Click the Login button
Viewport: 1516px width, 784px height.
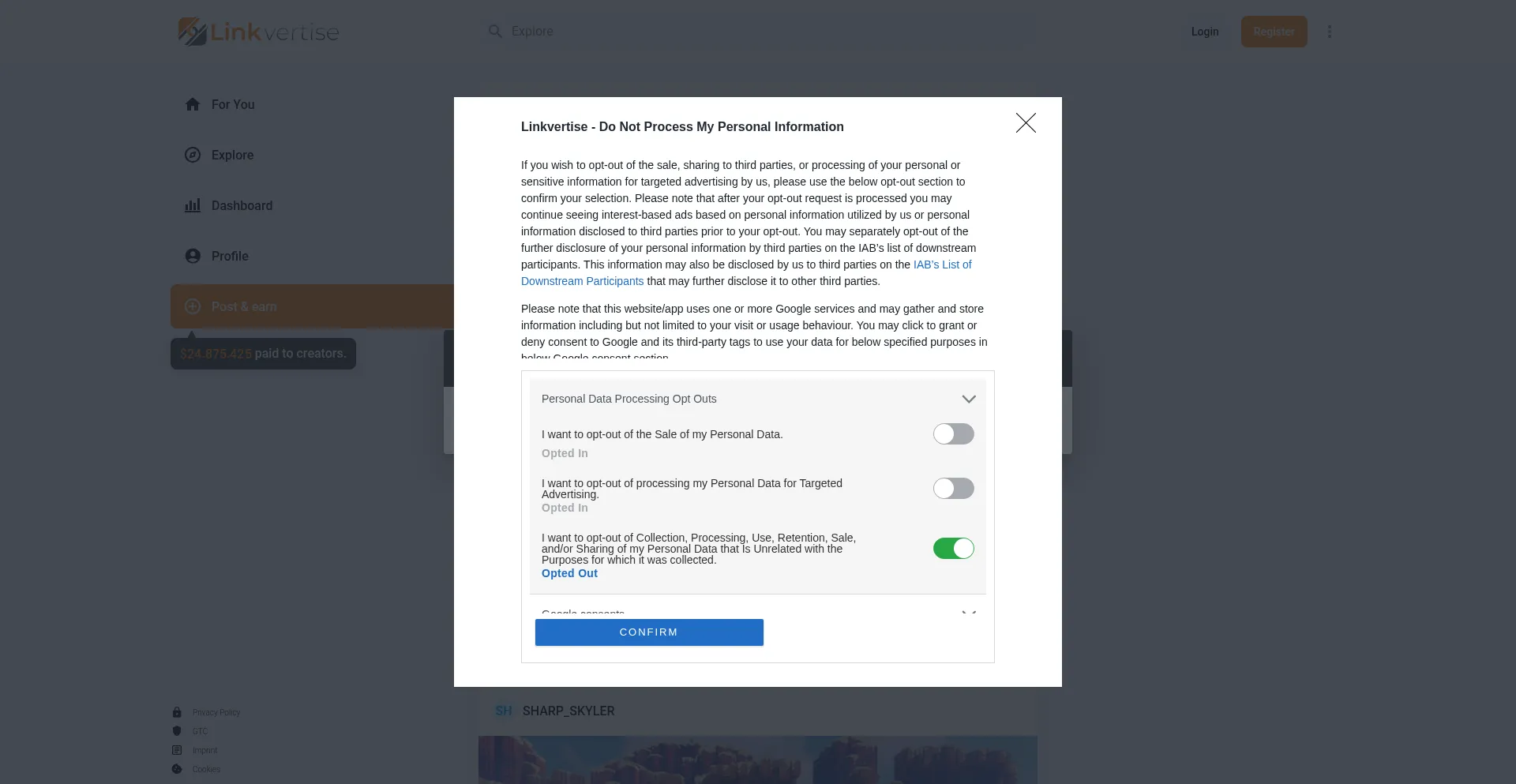pyautogui.click(x=1205, y=32)
